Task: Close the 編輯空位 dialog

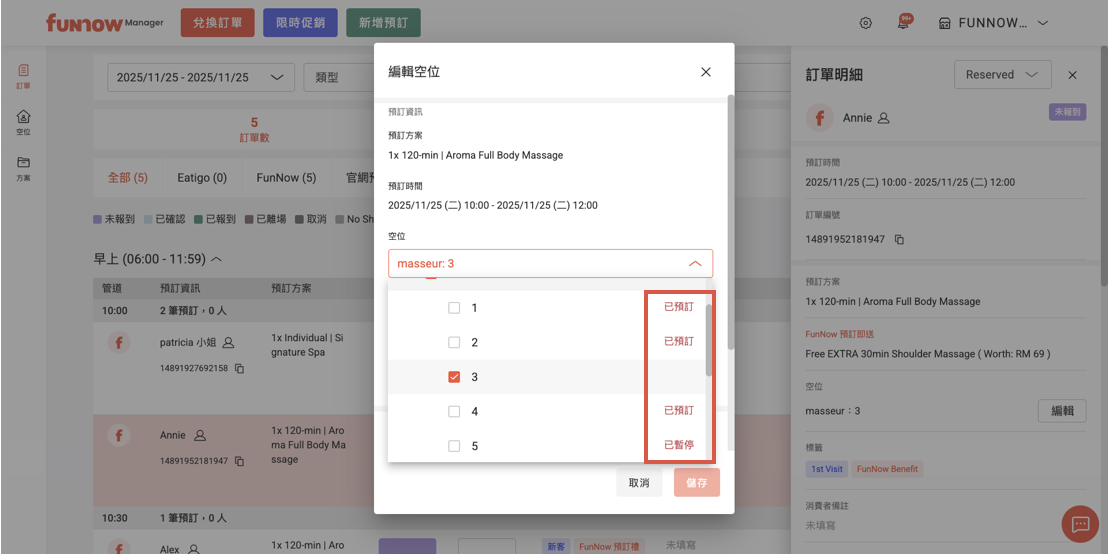Action: (x=706, y=72)
